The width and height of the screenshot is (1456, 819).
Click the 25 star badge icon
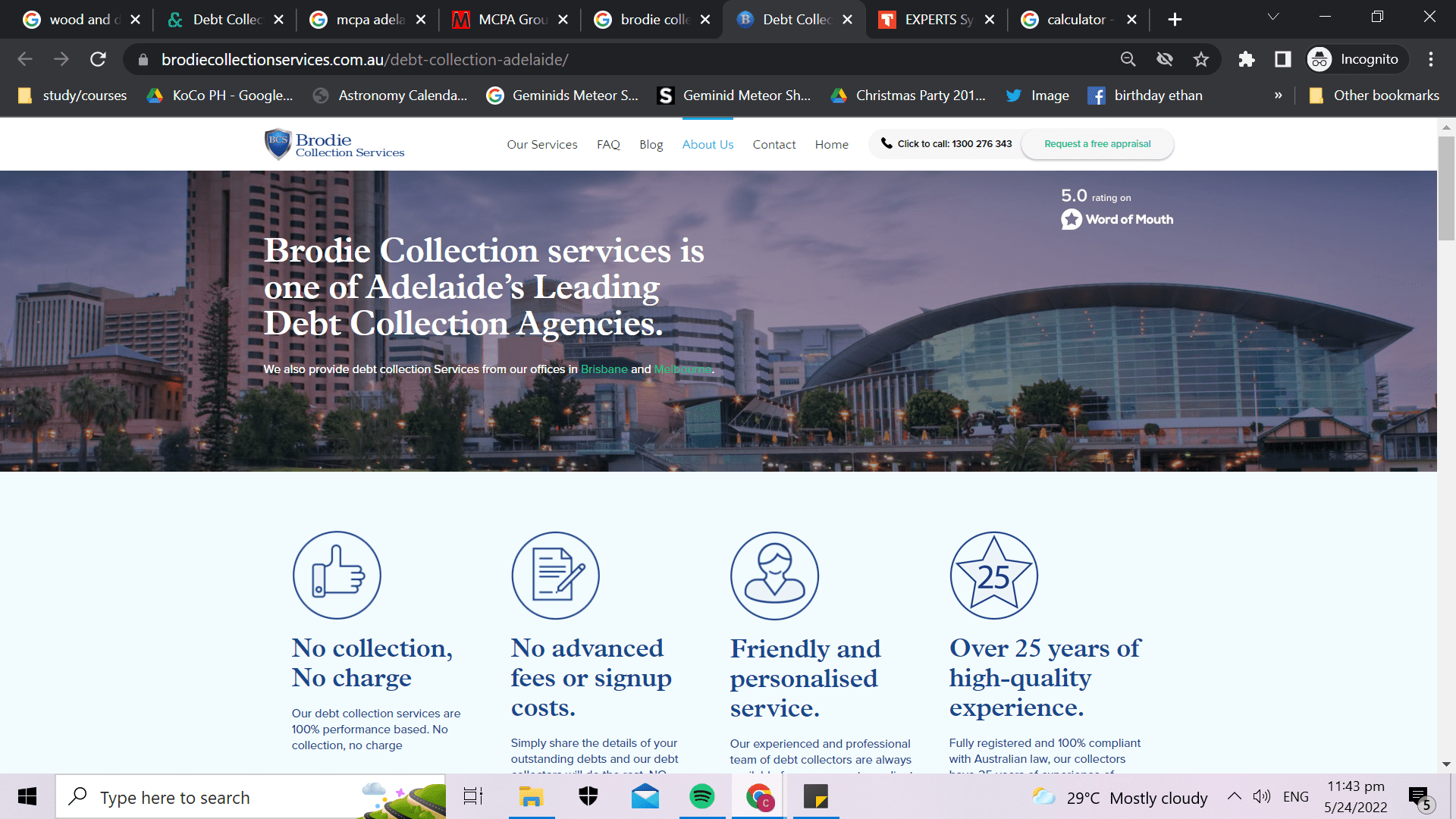point(993,575)
